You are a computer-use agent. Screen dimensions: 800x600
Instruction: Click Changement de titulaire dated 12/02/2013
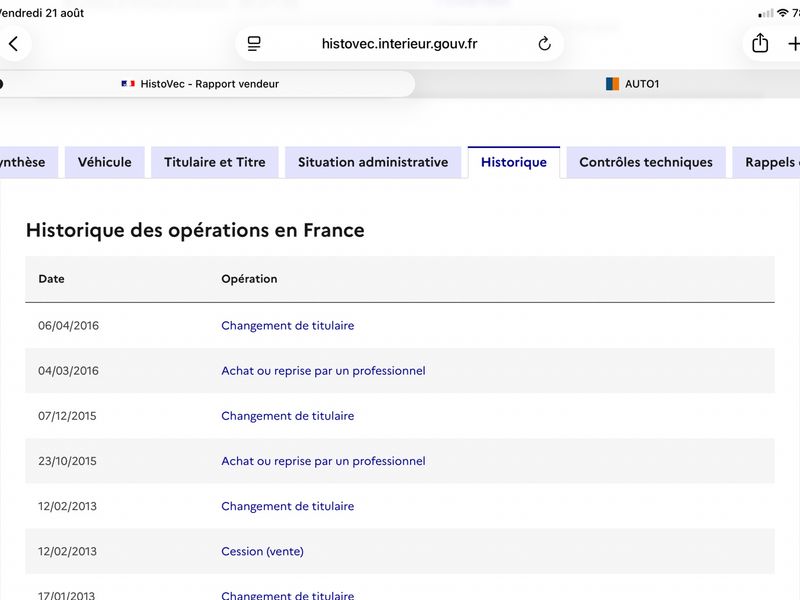(x=288, y=506)
